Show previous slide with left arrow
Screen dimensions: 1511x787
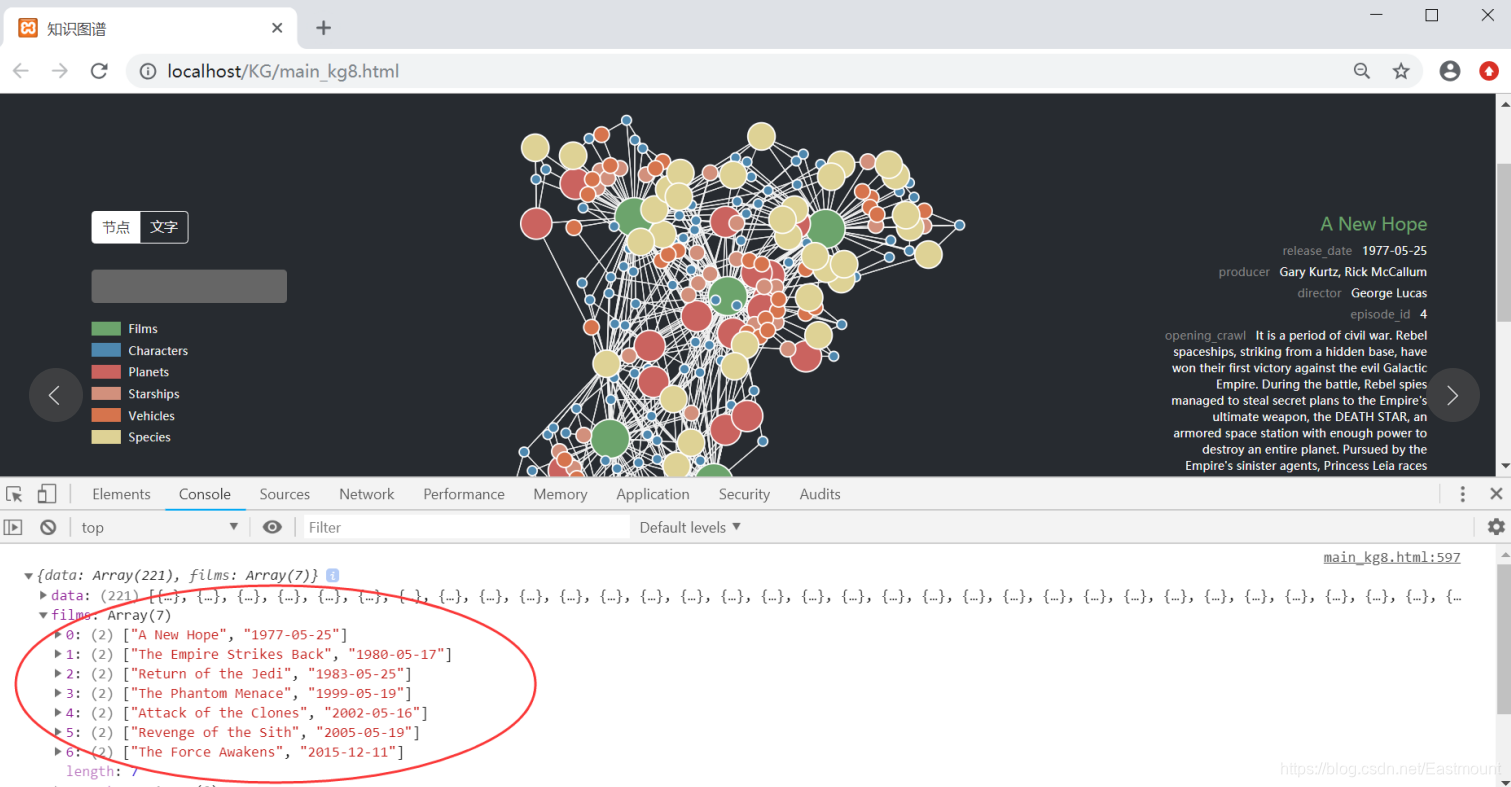(x=55, y=395)
